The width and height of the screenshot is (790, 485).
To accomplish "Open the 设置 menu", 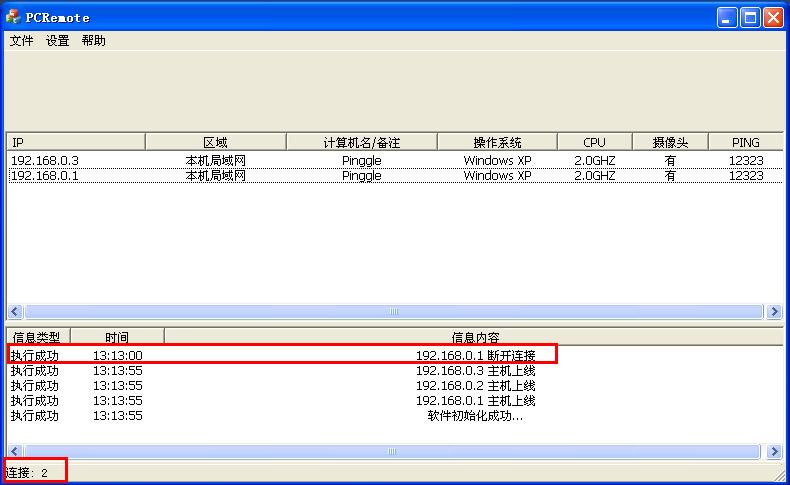I will point(57,41).
